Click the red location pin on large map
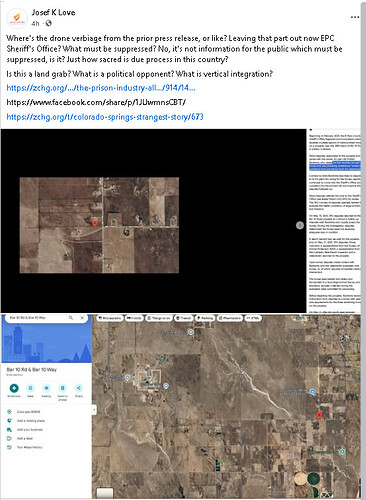 (319, 415)
